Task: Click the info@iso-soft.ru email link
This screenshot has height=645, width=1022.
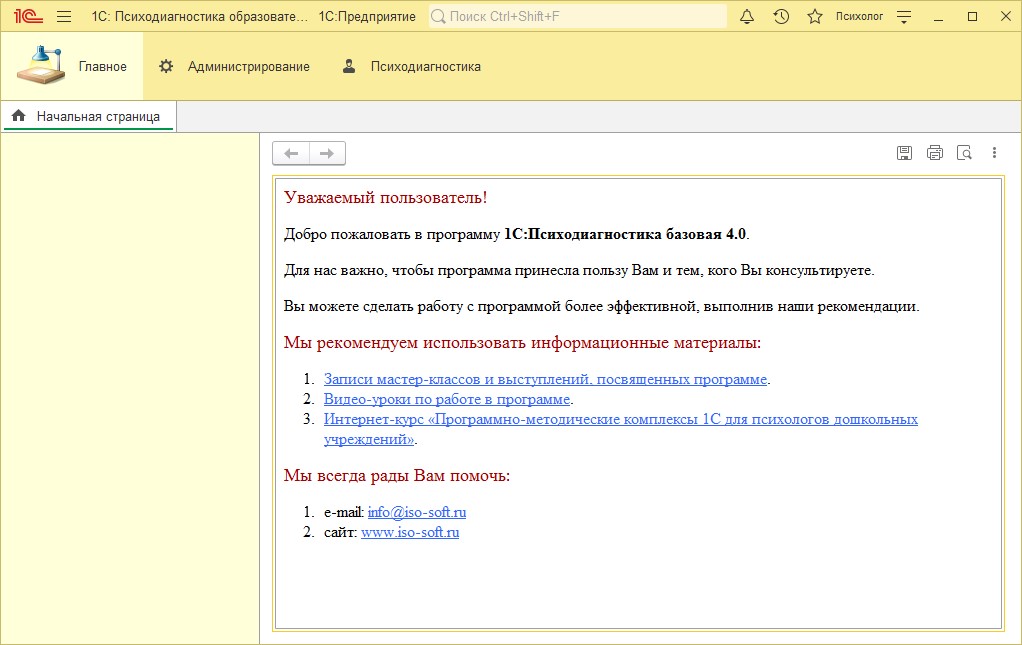Action: tap(417, 512)
